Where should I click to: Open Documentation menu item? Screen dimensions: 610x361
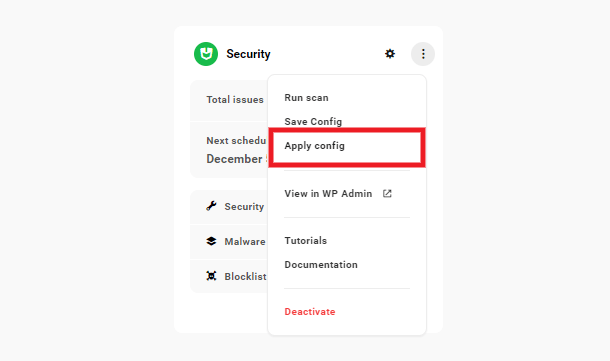point(321,265)
